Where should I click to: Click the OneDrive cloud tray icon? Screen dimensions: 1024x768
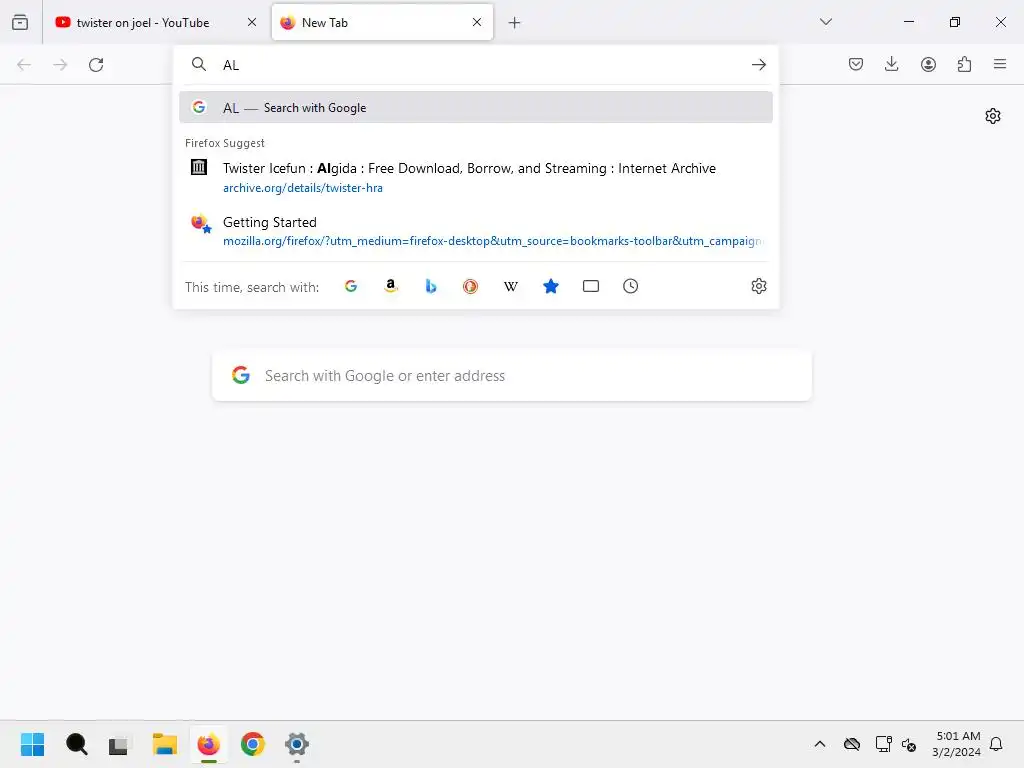pyautogui.click(x=852, y=744)
